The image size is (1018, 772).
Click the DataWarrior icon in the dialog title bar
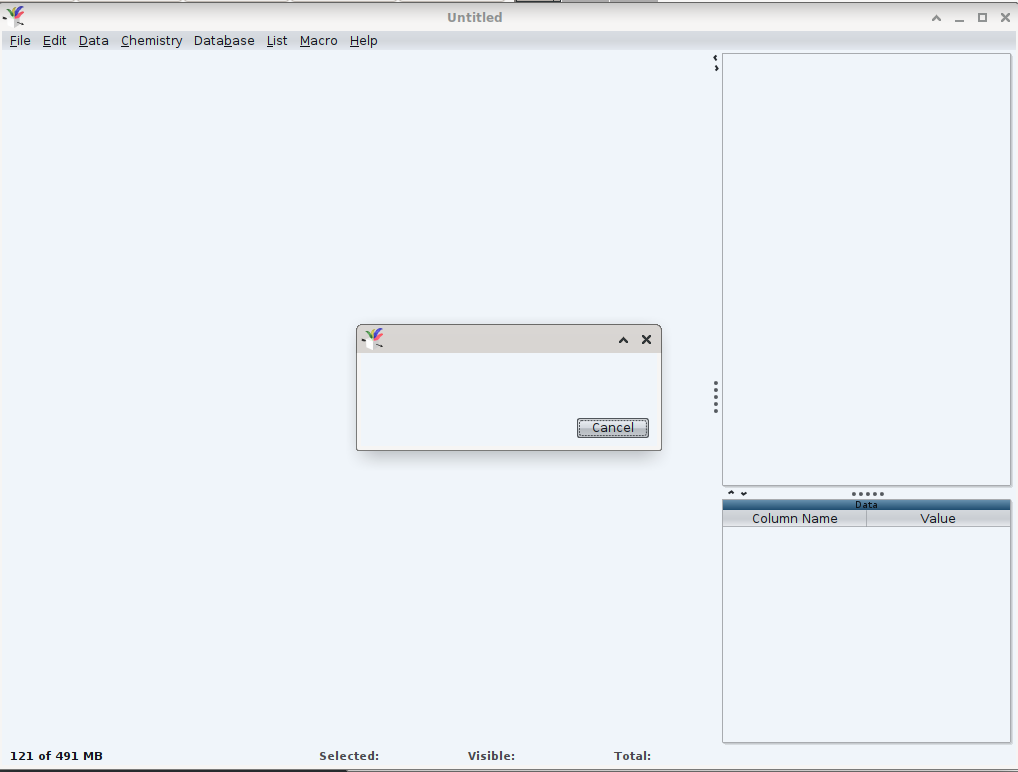point(373,340)
